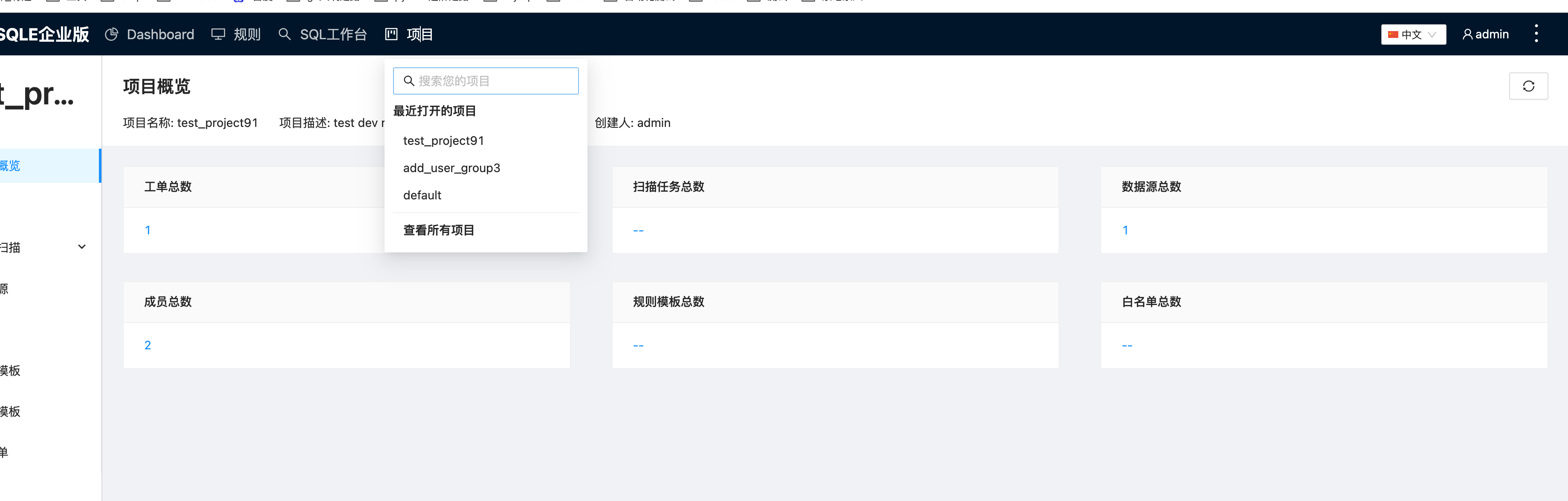Click the Dashboard pie chart icon
The height and width of the screenshot is (501, 1568).
(111, 35)
